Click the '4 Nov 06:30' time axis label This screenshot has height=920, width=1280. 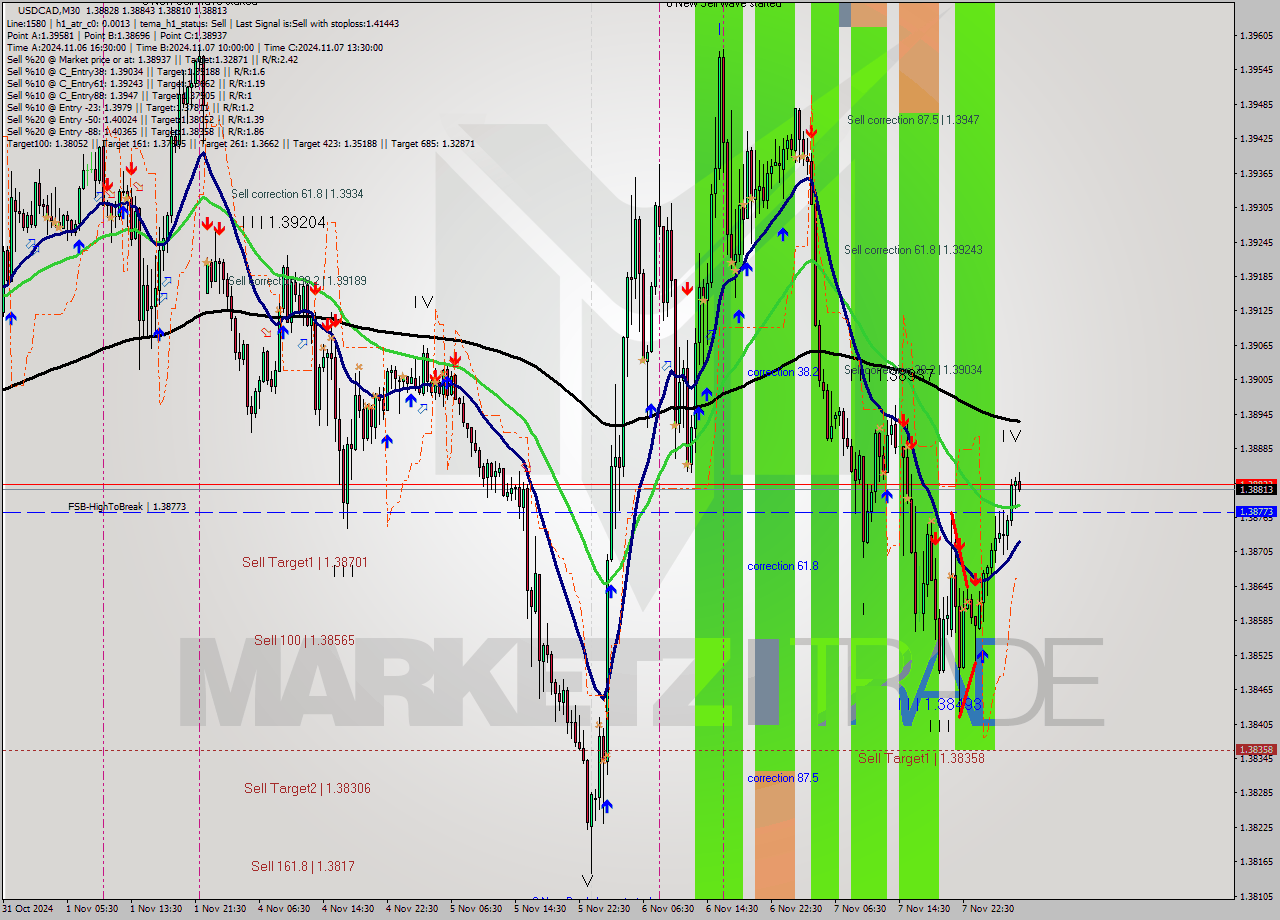285,909
